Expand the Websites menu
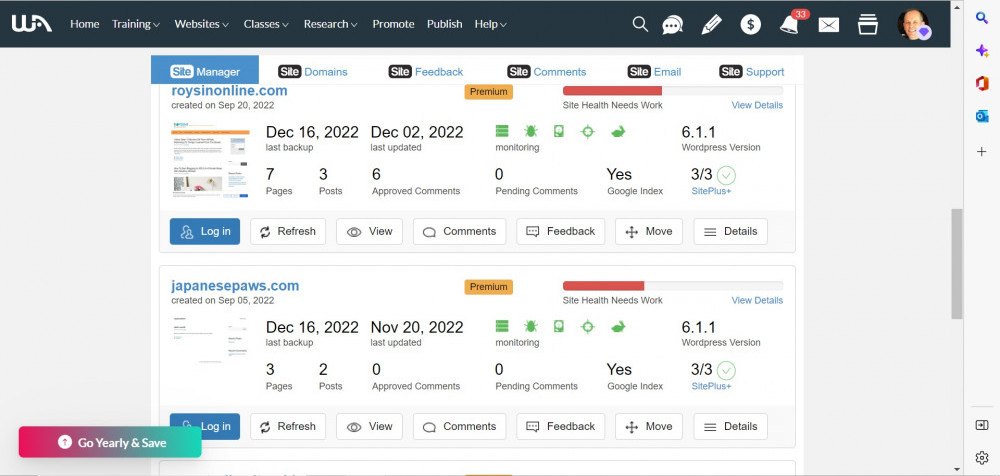 tap(202, 24)
